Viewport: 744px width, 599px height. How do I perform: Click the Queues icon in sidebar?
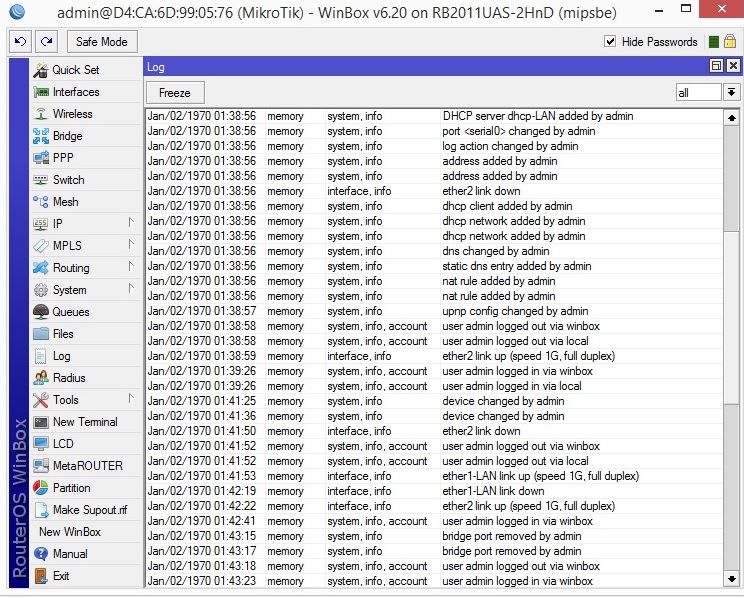click(41, 312)
